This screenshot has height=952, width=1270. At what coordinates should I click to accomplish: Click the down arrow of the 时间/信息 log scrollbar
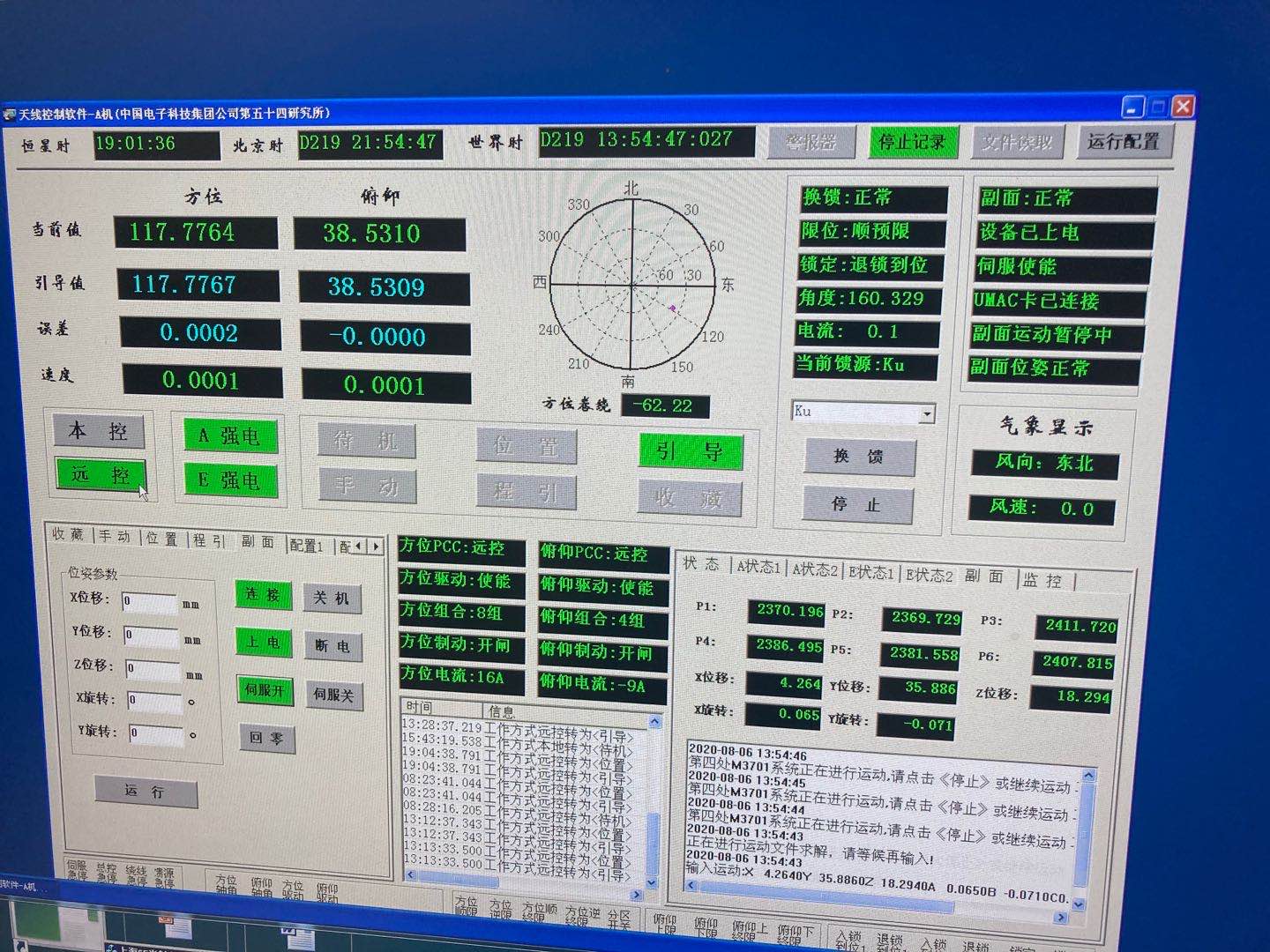tap(652, 881)
